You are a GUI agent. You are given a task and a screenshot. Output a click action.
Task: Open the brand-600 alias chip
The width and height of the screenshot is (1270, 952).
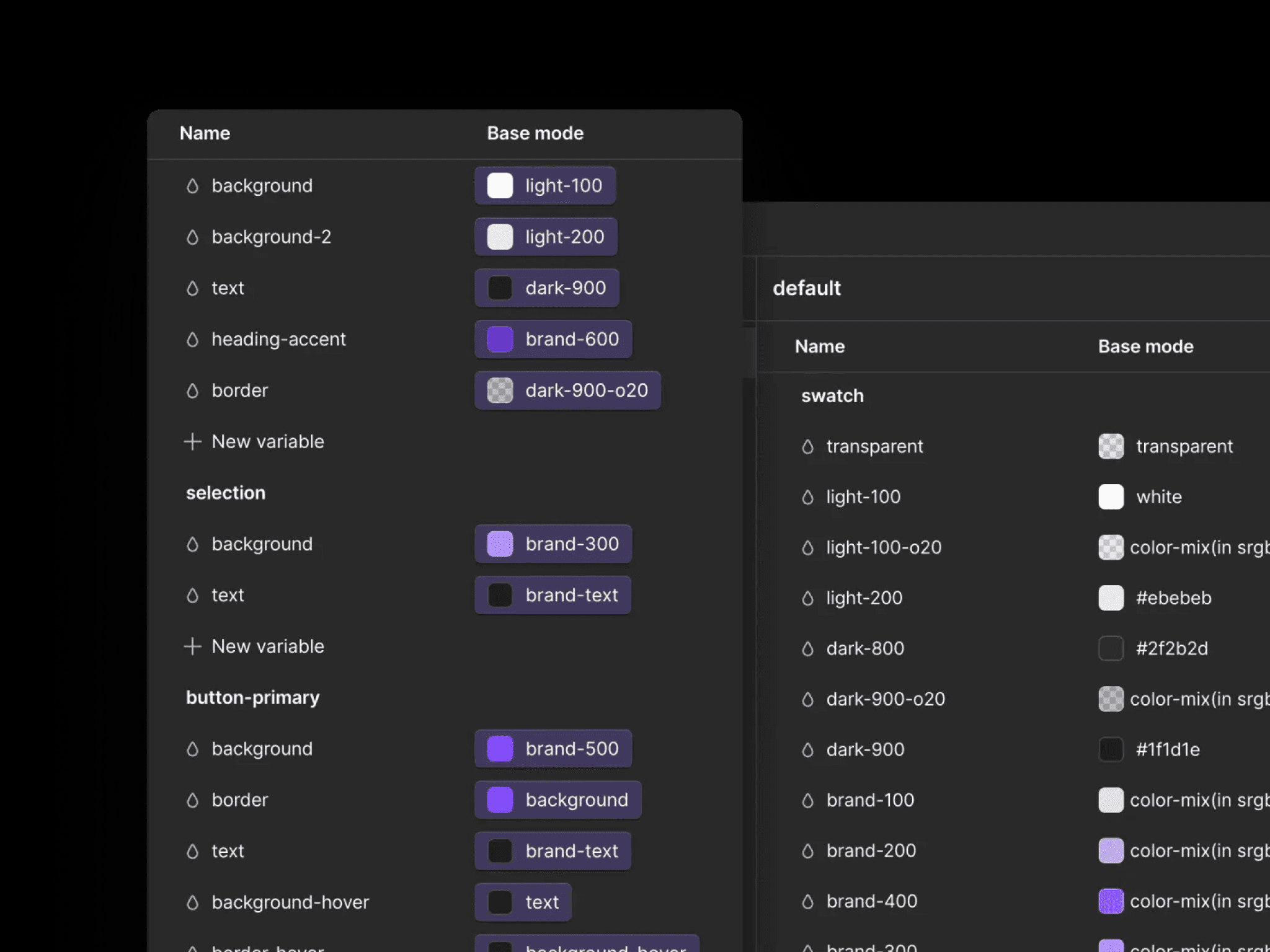click(553, 339)
